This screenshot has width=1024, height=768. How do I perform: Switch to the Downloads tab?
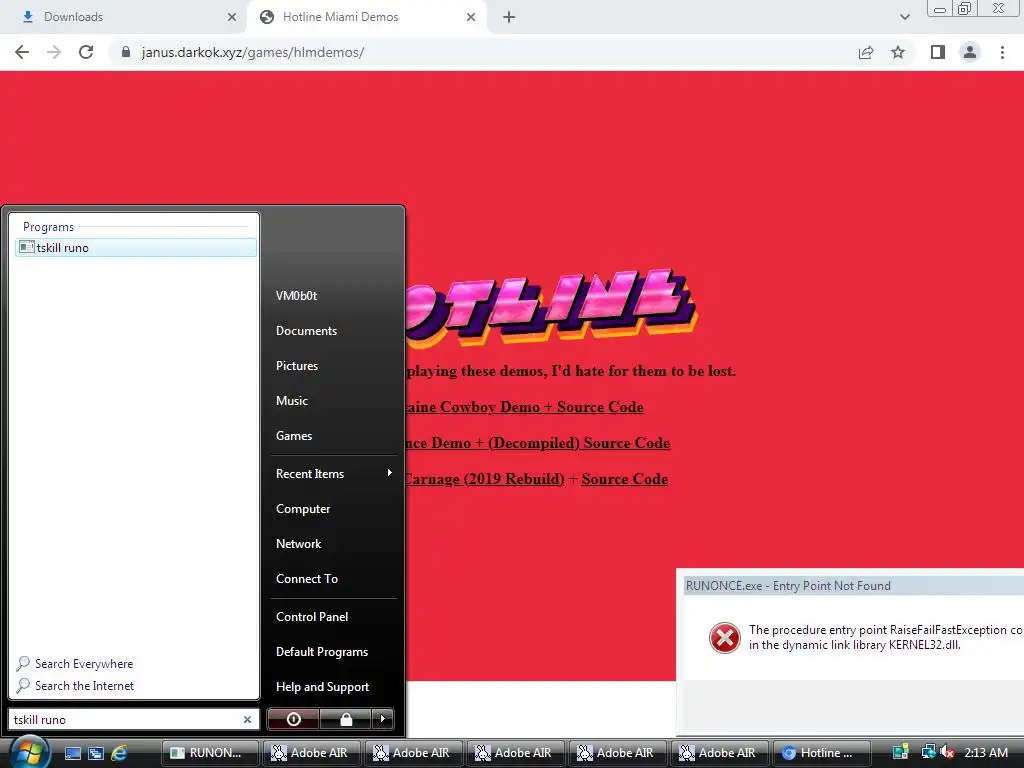tap(124, 17)
